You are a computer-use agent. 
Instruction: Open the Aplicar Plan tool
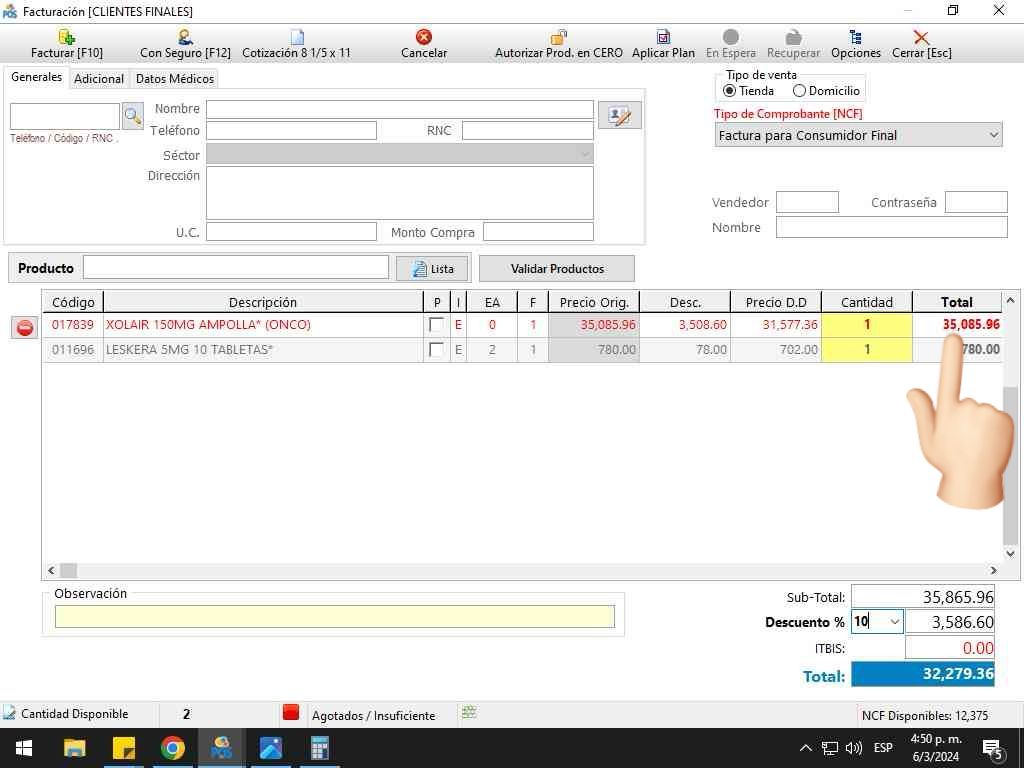tap(663, 38)
